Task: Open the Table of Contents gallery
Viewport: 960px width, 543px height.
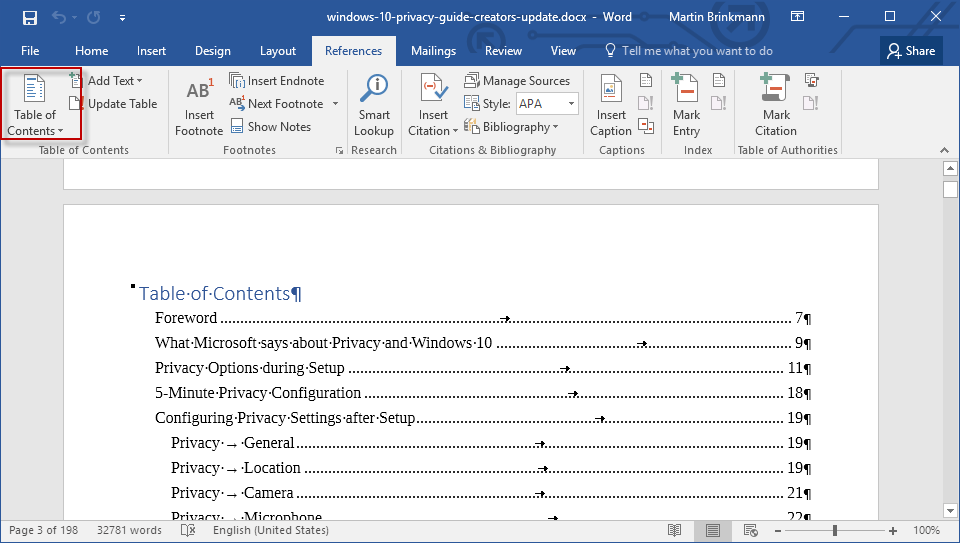Action: 35,105
